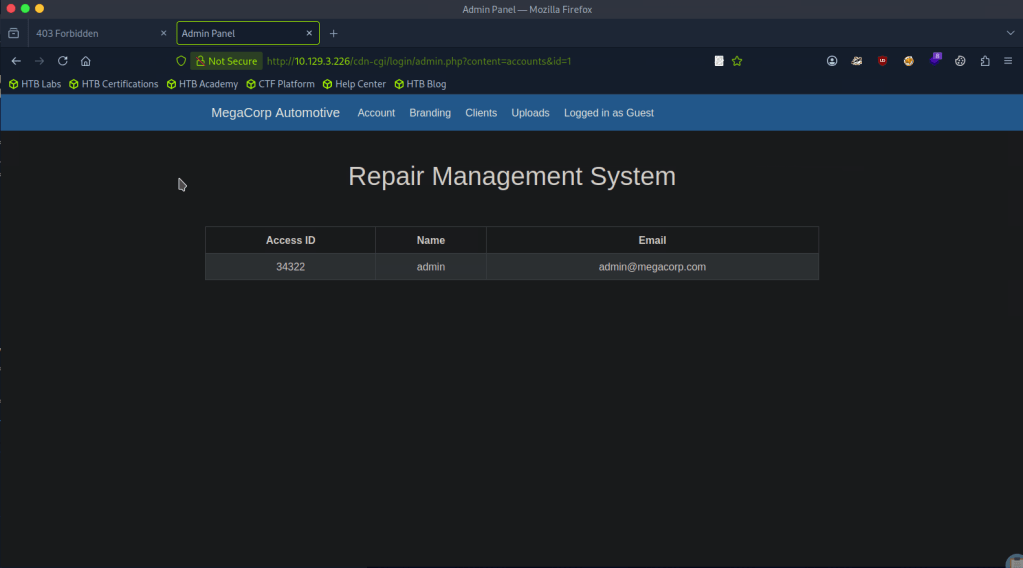Click the URL address bar
Viewport: 1023px width, 568px height.
tap(480, 61)
